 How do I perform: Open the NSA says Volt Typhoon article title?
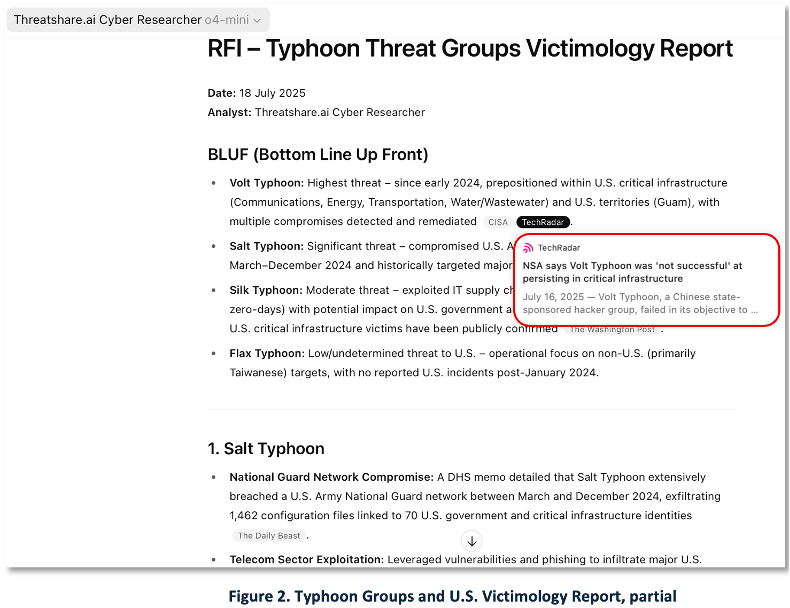(x=632, y=272)
